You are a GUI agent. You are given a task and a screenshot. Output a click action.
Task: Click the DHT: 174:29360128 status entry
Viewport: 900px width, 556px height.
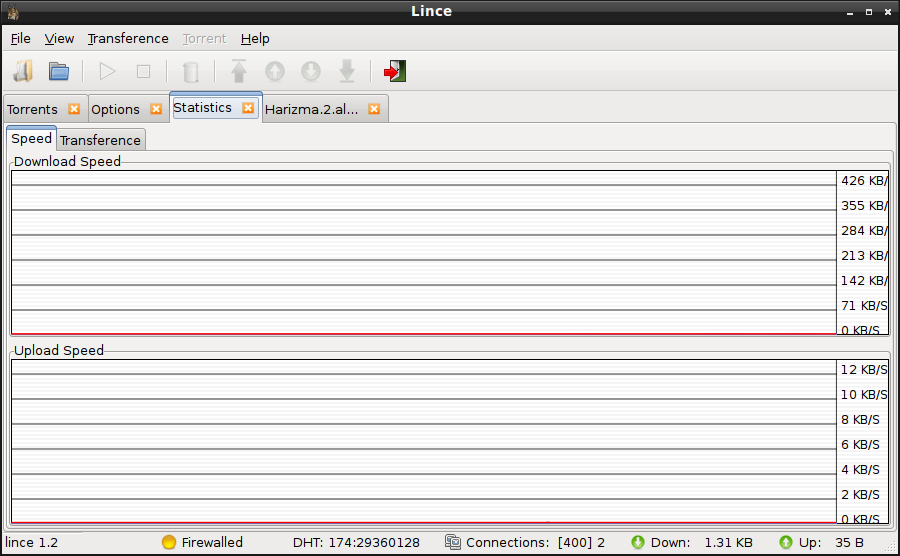pos(356,542)
